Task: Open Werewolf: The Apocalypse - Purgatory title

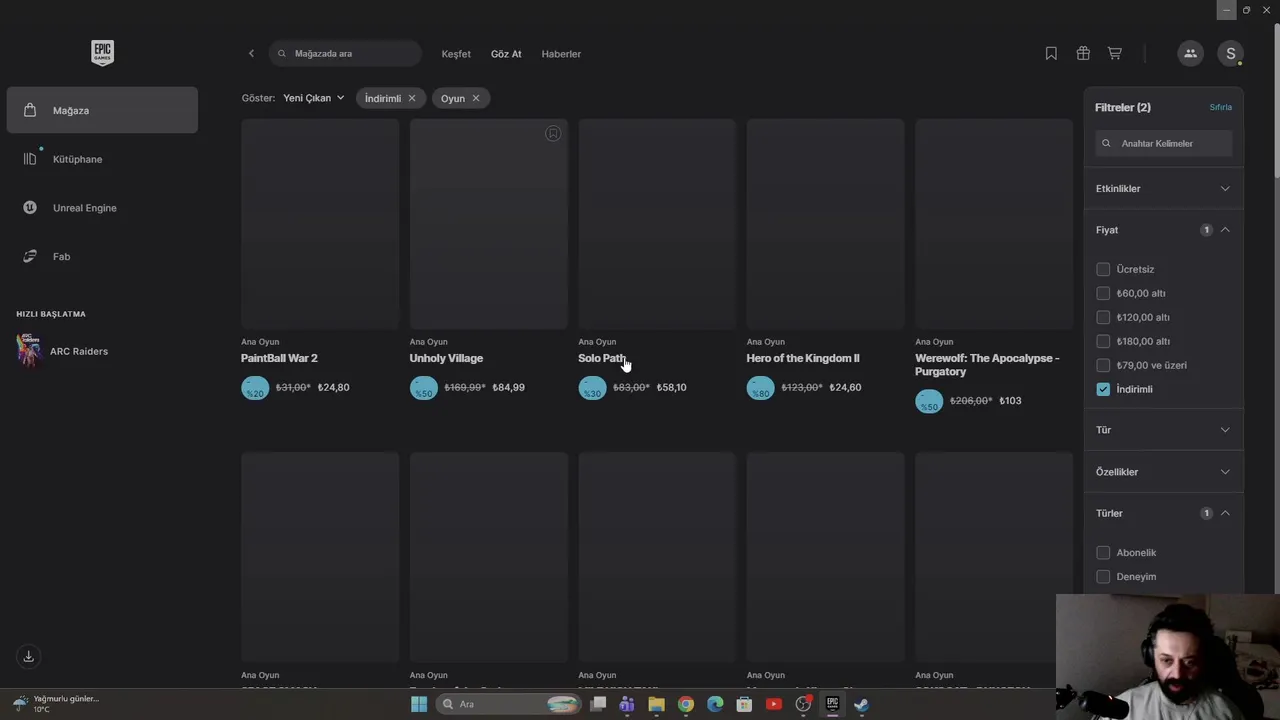Action: tap(987, 365)
